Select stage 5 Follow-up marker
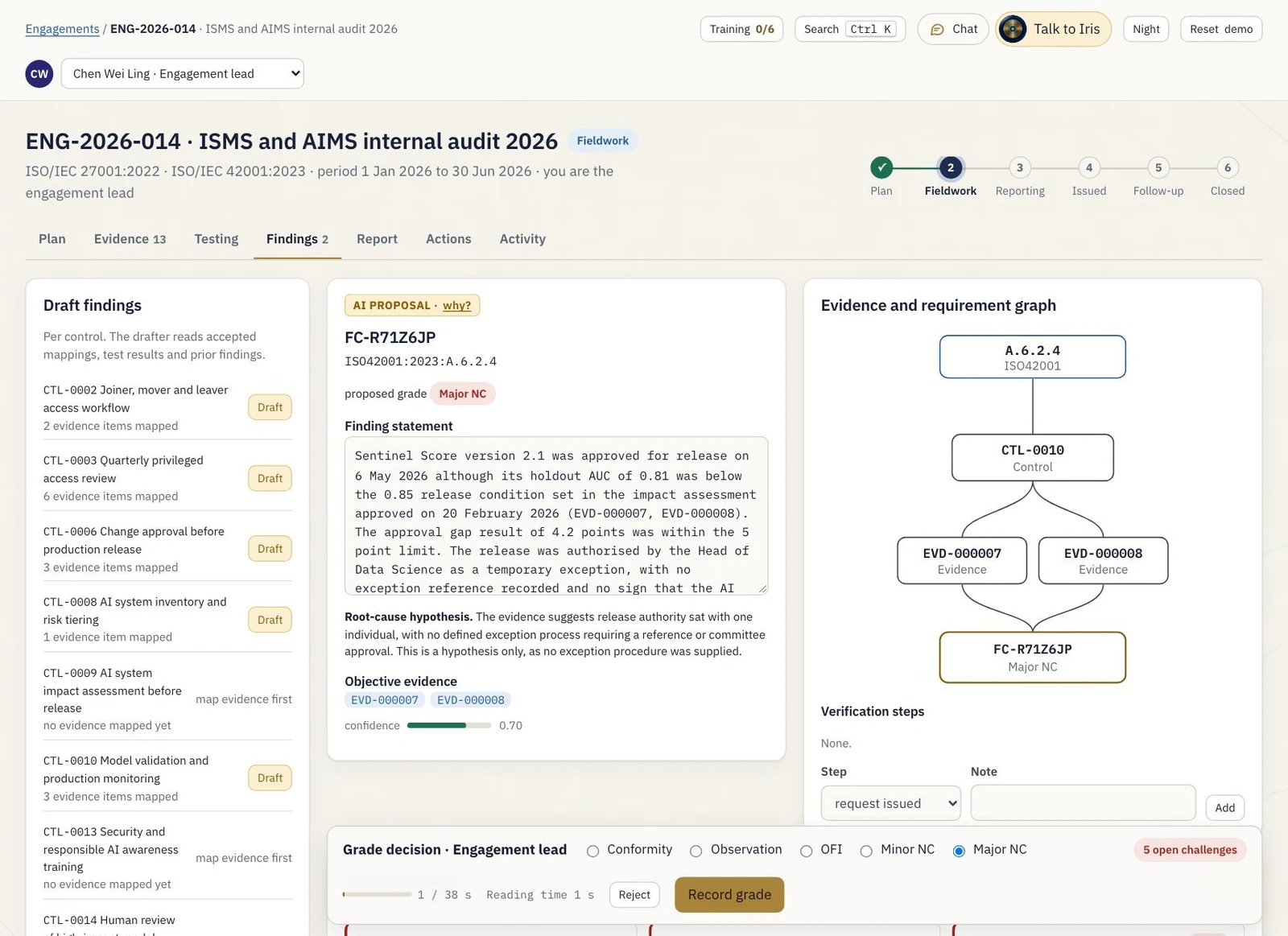Image resolution: width=1288 pixels, height=936 pixels. (x=1158, y=167)
